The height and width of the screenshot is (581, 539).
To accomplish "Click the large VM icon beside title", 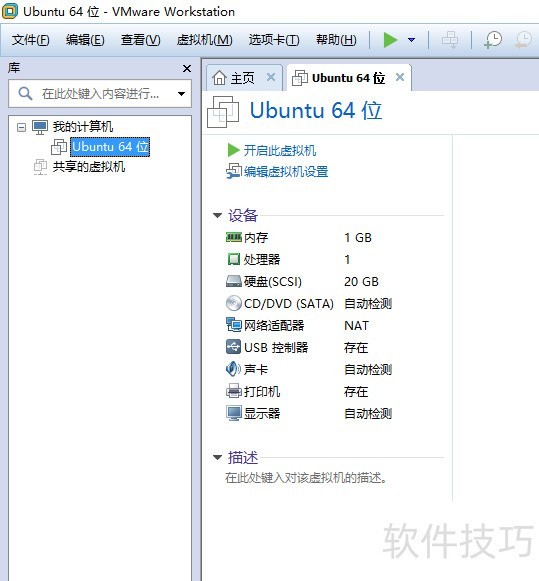I will (x=223, y=112).
